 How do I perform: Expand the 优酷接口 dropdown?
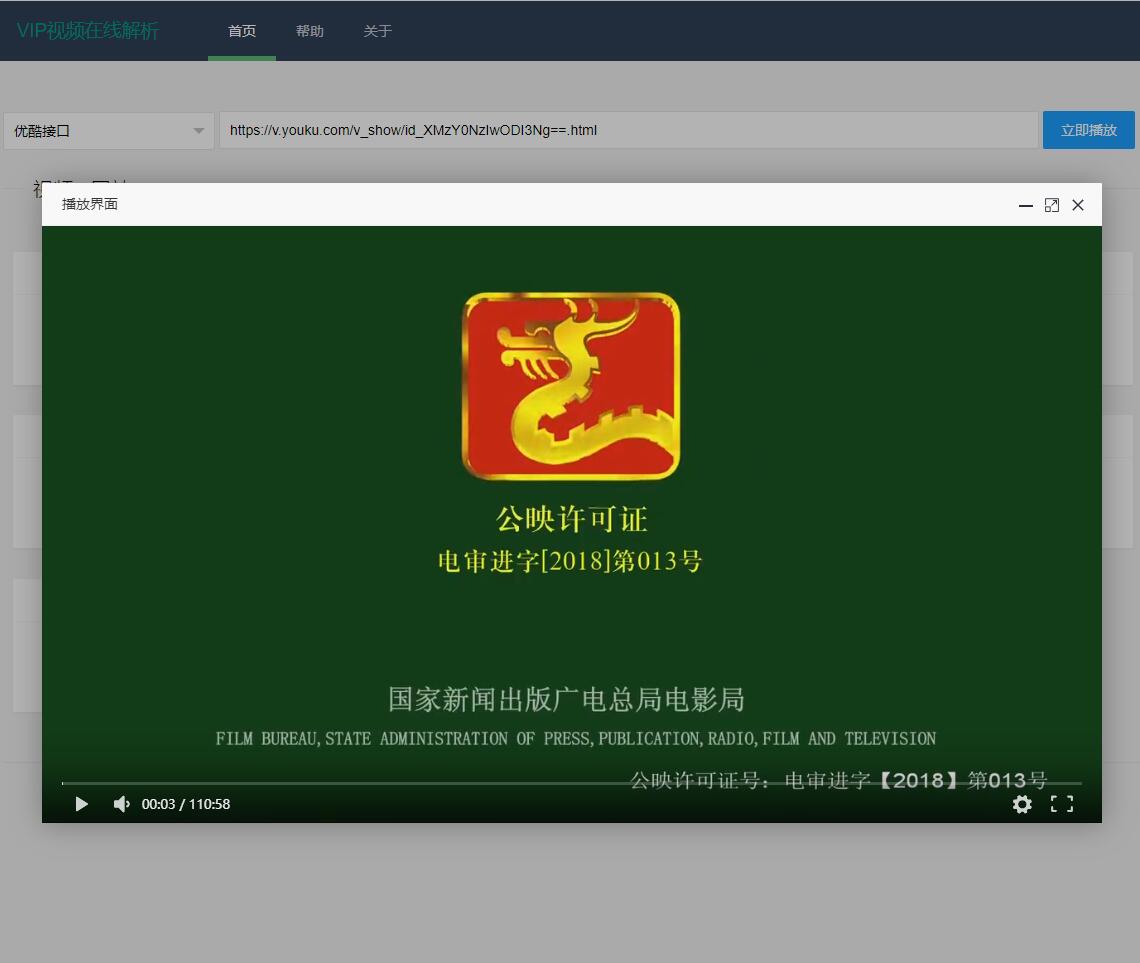(x=109, y=131)
